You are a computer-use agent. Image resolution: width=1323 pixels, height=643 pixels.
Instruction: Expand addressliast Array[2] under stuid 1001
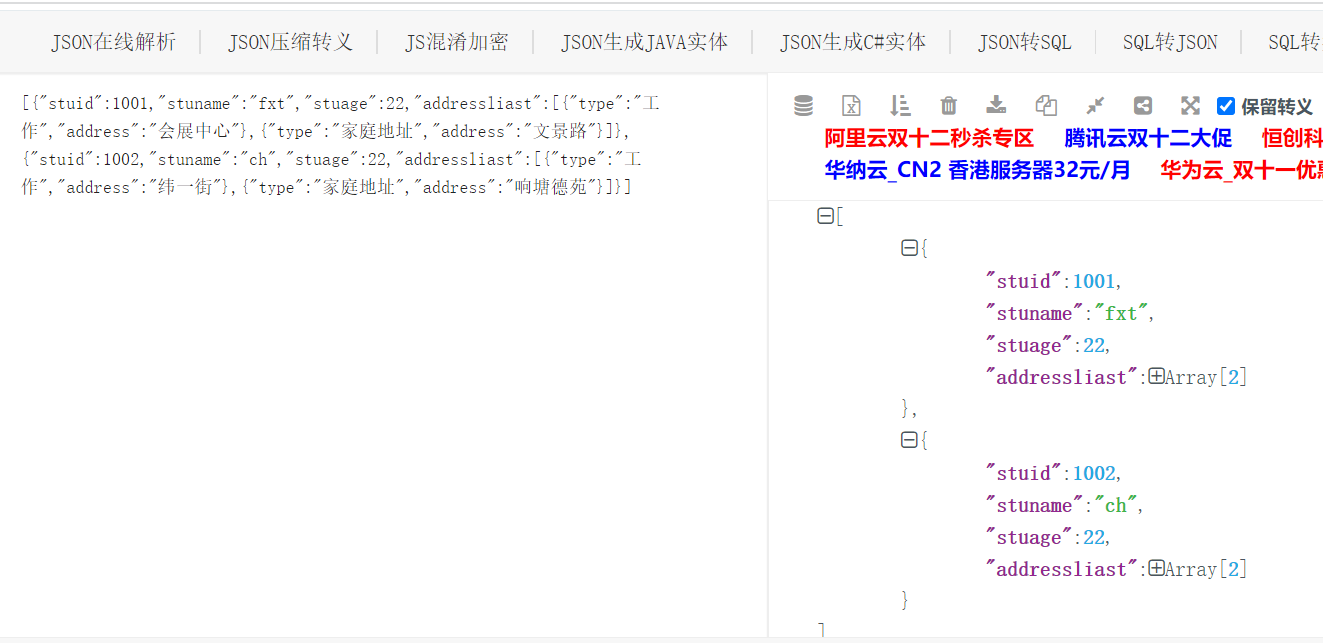pyautogui.click(x=1156, y=376)
